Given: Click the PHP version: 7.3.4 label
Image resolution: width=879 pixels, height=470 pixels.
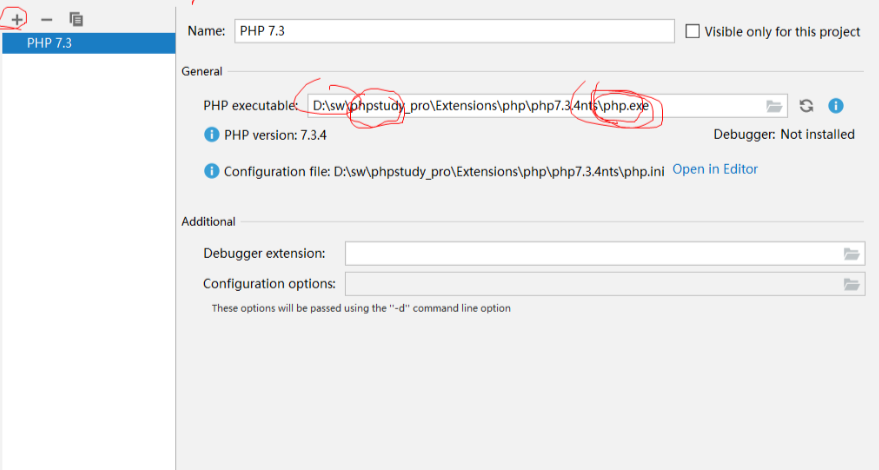Looking at the screenshot, I should pos(261,135).
